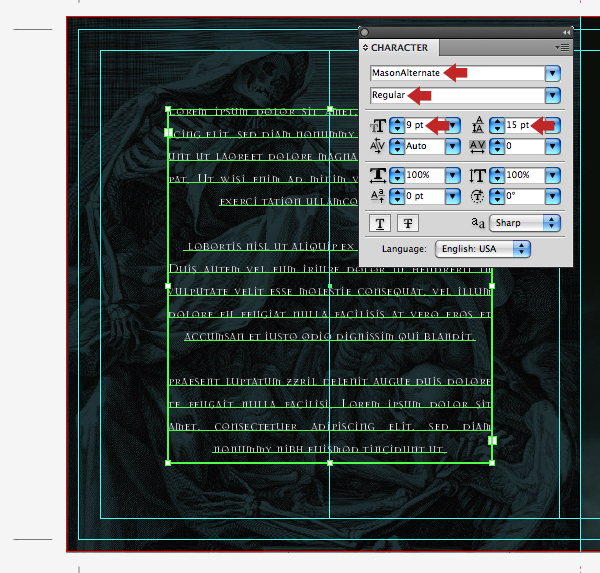
Task: Click the leading icon
Action: (x=478, y=125)
